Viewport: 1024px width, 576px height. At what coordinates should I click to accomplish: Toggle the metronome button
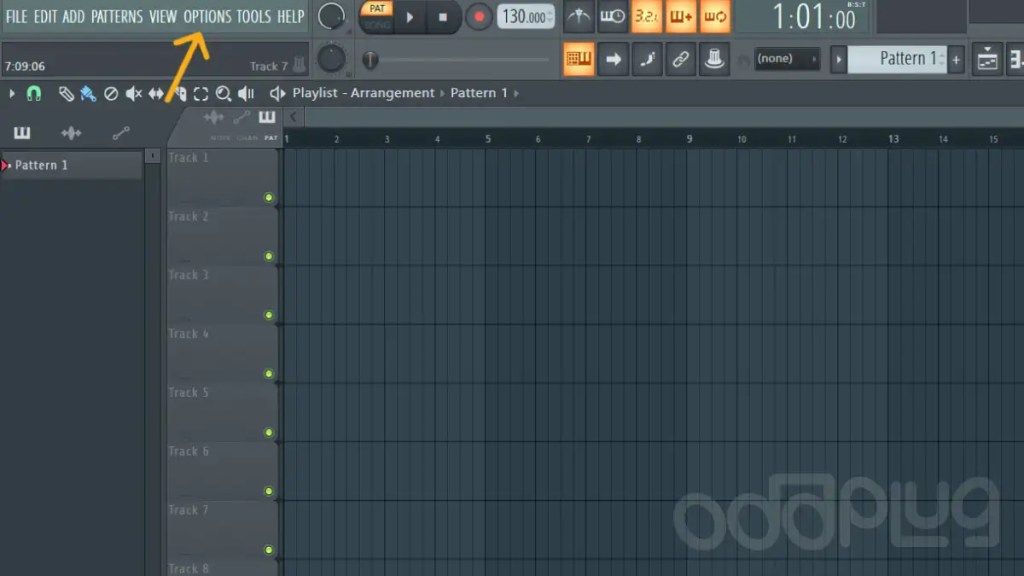tap(579, 16)
